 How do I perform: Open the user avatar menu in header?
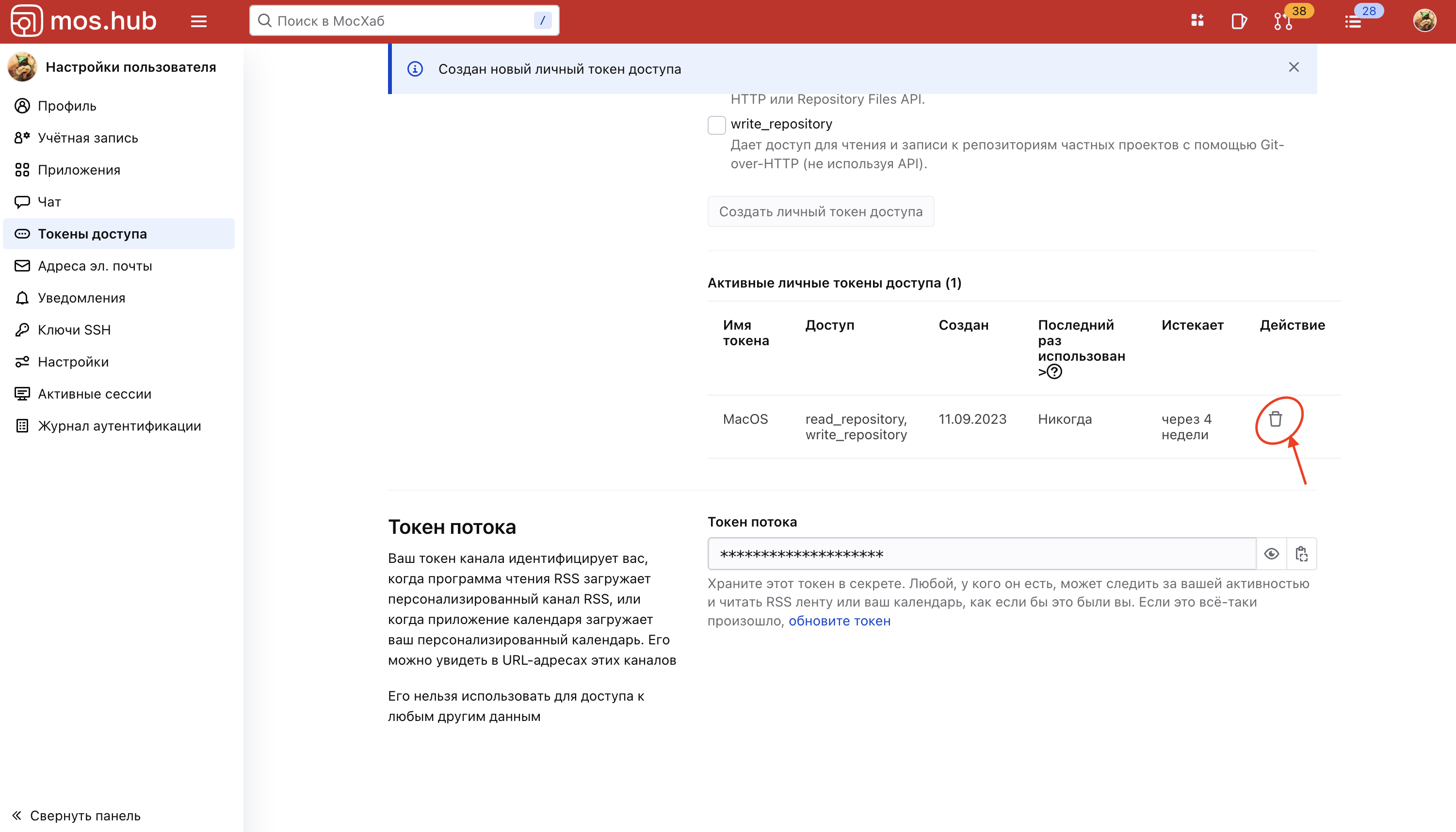pyautogui.click(x=1424, y=21)
